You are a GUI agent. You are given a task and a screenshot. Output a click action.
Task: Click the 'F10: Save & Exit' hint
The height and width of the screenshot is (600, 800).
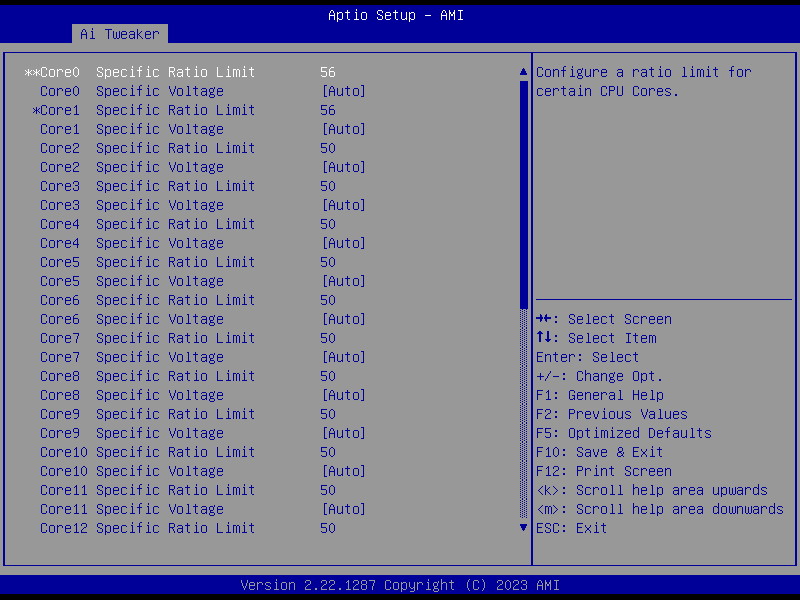(599, 452)
